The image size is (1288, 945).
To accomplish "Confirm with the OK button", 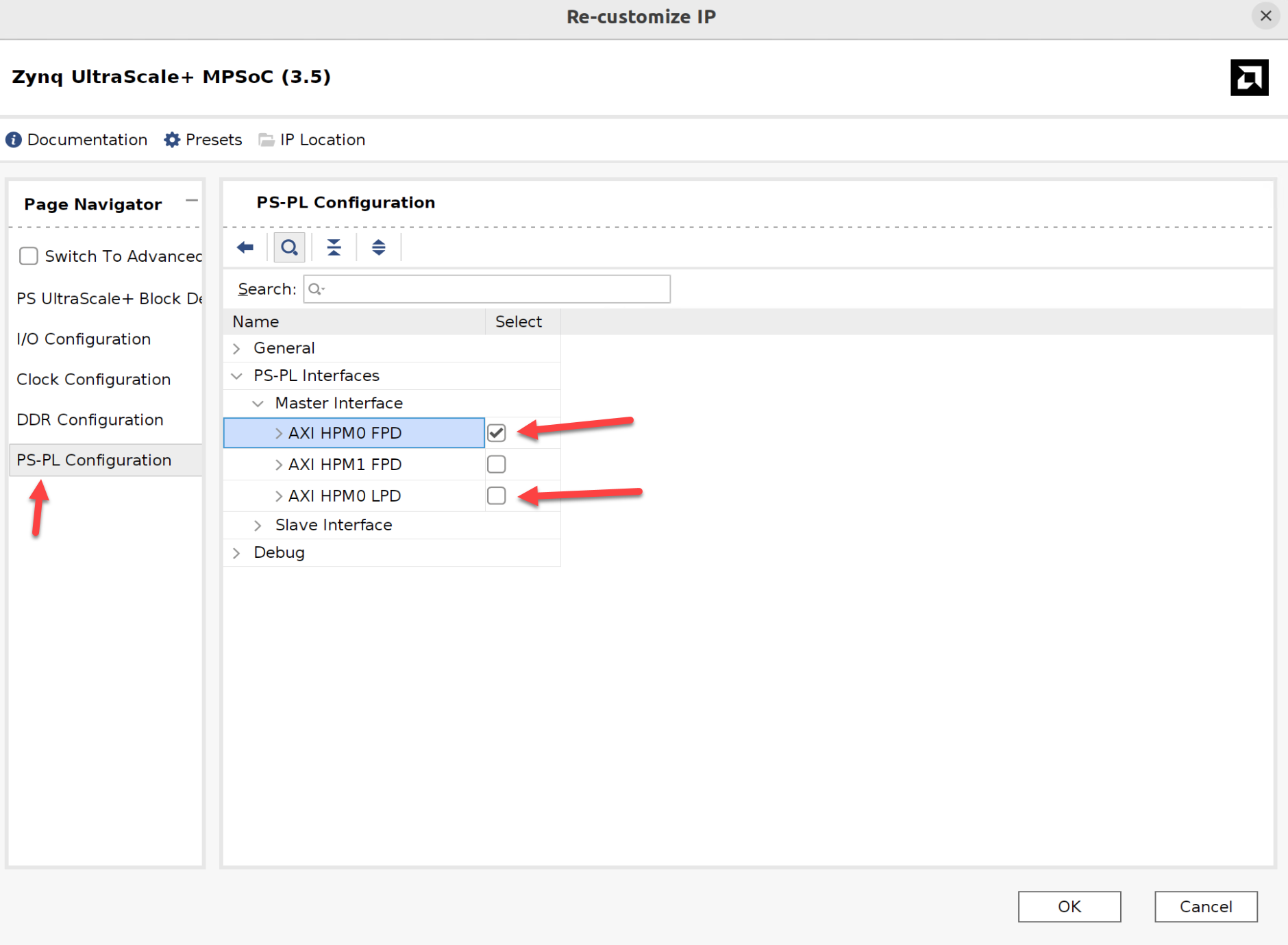I will tap(1069, 907).
